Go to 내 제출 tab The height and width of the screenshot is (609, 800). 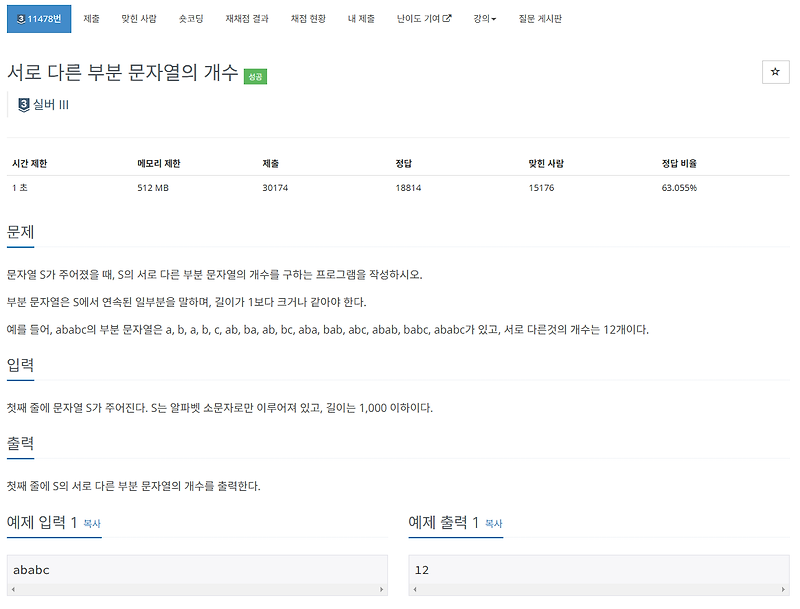tap(361, 19)
